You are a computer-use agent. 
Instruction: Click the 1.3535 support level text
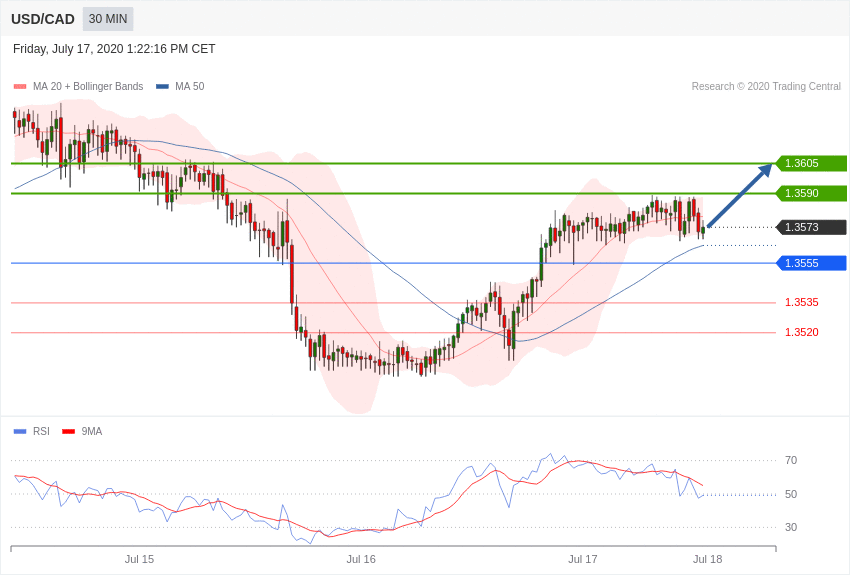pos(802,302)
